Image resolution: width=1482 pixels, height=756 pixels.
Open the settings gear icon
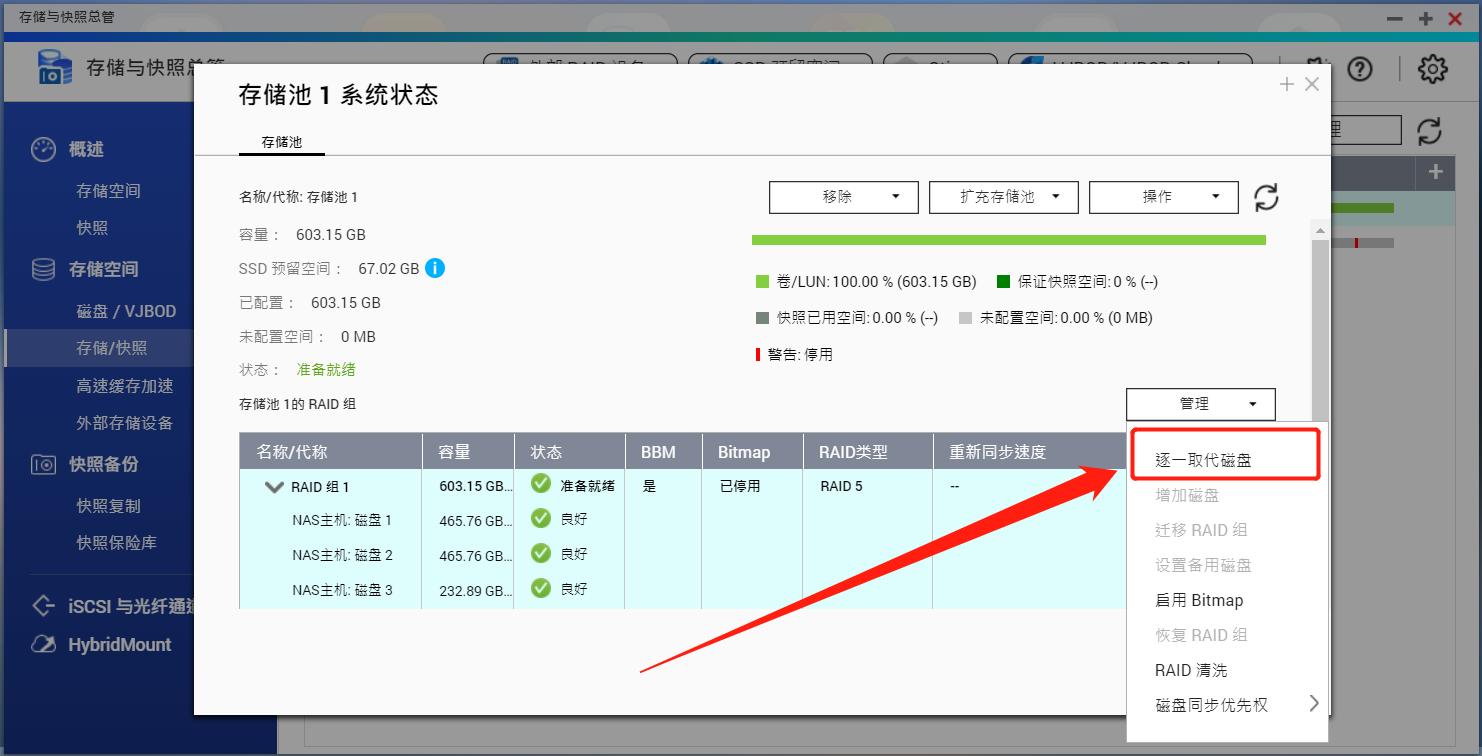(x=1432, y=69)
